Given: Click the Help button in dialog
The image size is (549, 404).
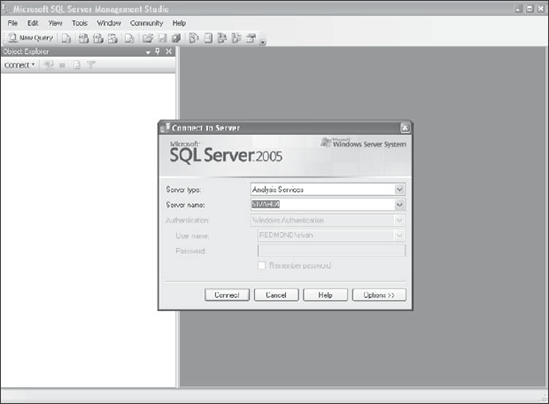Looking at the screenshot, I should (325, 295).
